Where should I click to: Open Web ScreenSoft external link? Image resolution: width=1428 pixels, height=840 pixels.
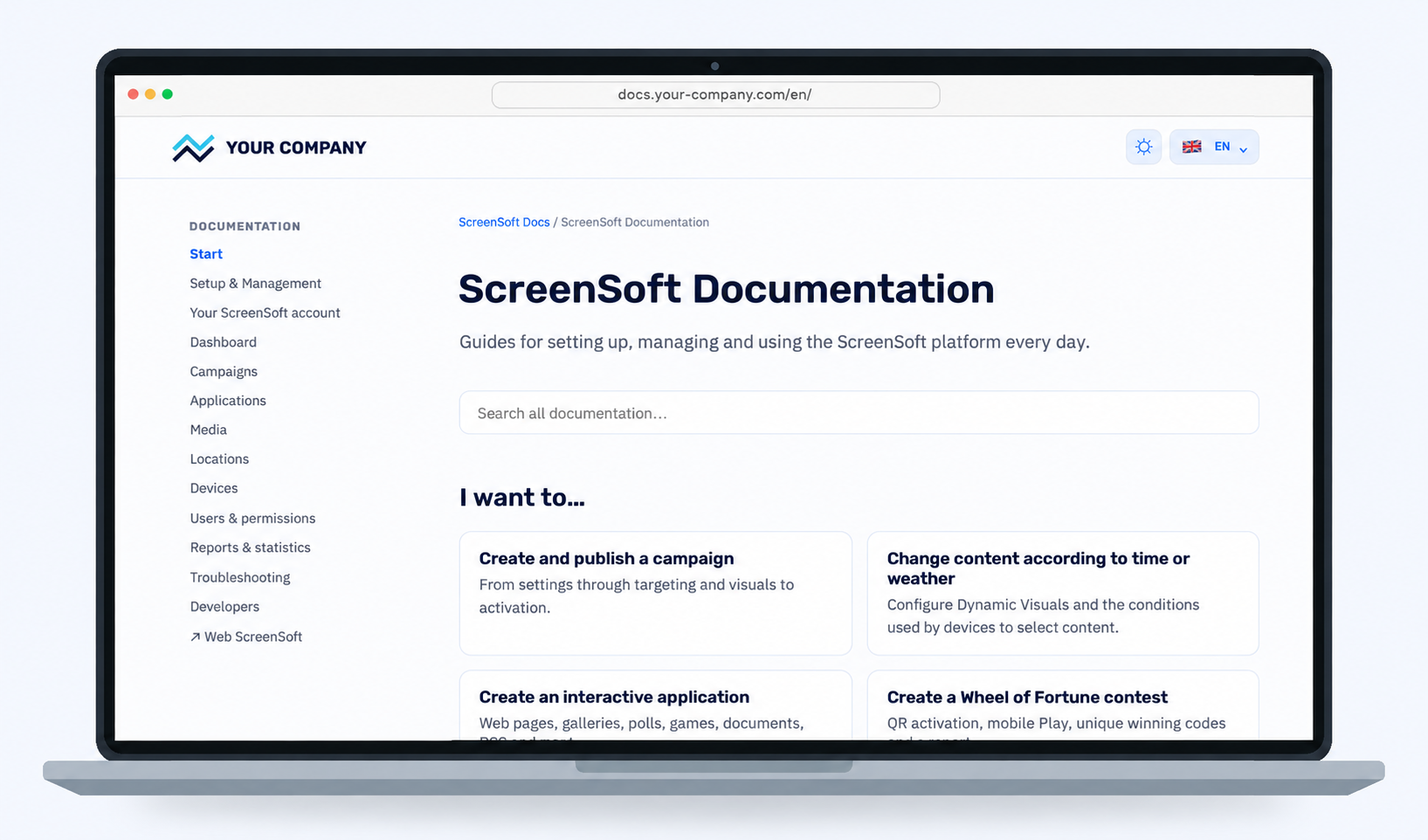[246, 637]
